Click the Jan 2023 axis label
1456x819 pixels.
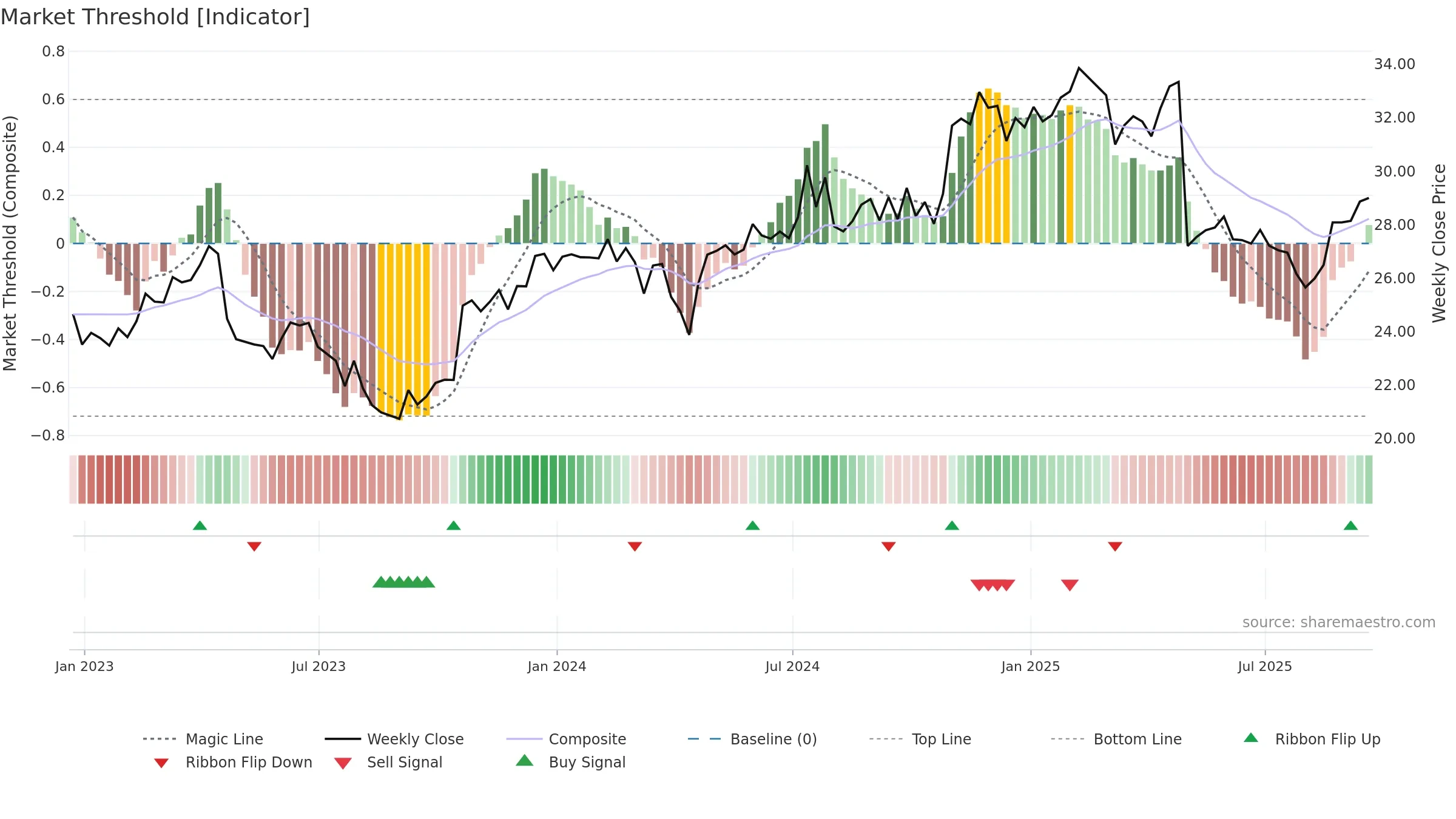pos(84,666)
